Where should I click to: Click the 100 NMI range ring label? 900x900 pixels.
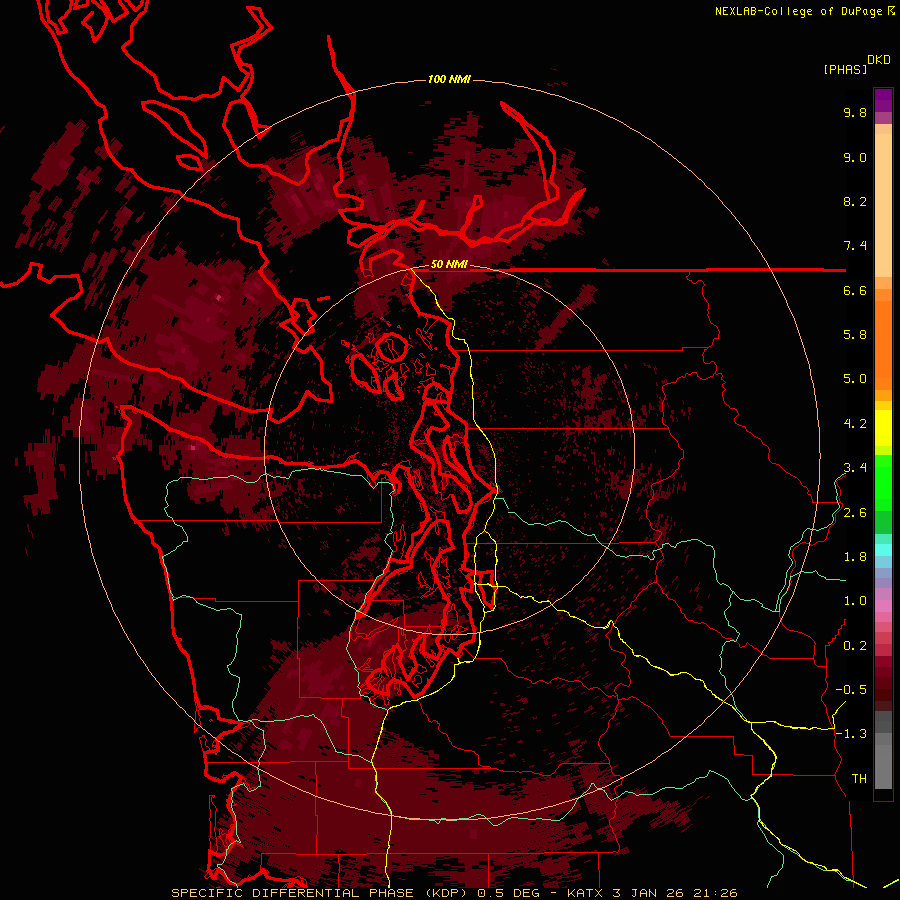click(449, 79)
